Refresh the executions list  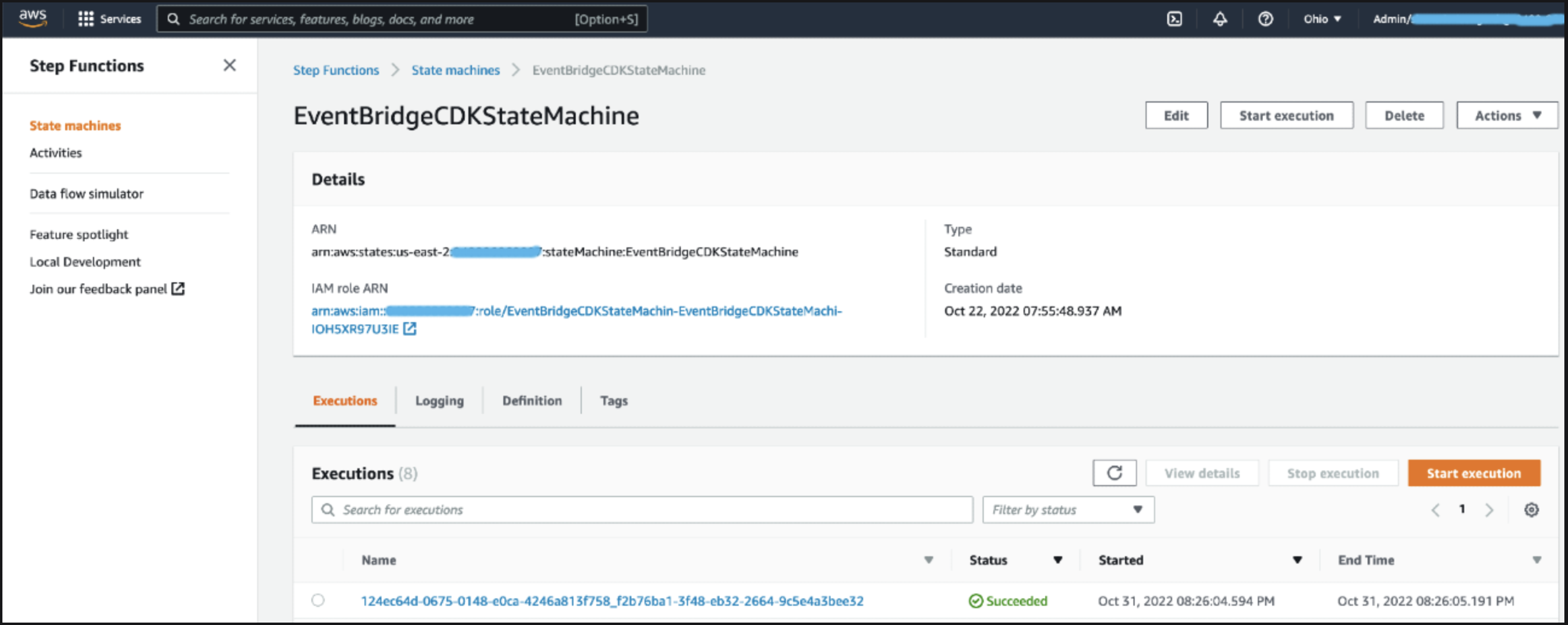[x=1114, y=473]
